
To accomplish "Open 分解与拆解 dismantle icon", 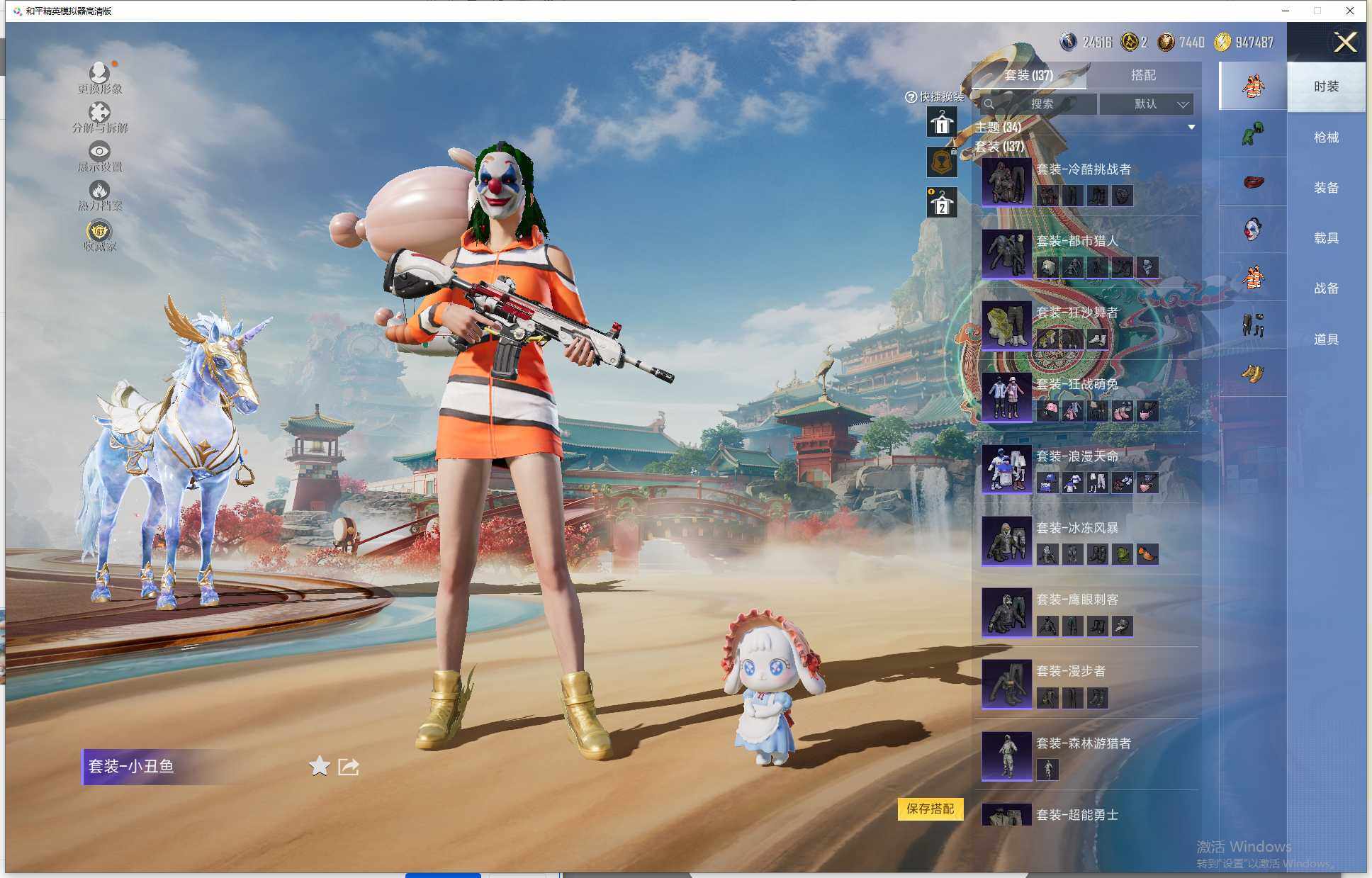I will (x=99, y=112).
